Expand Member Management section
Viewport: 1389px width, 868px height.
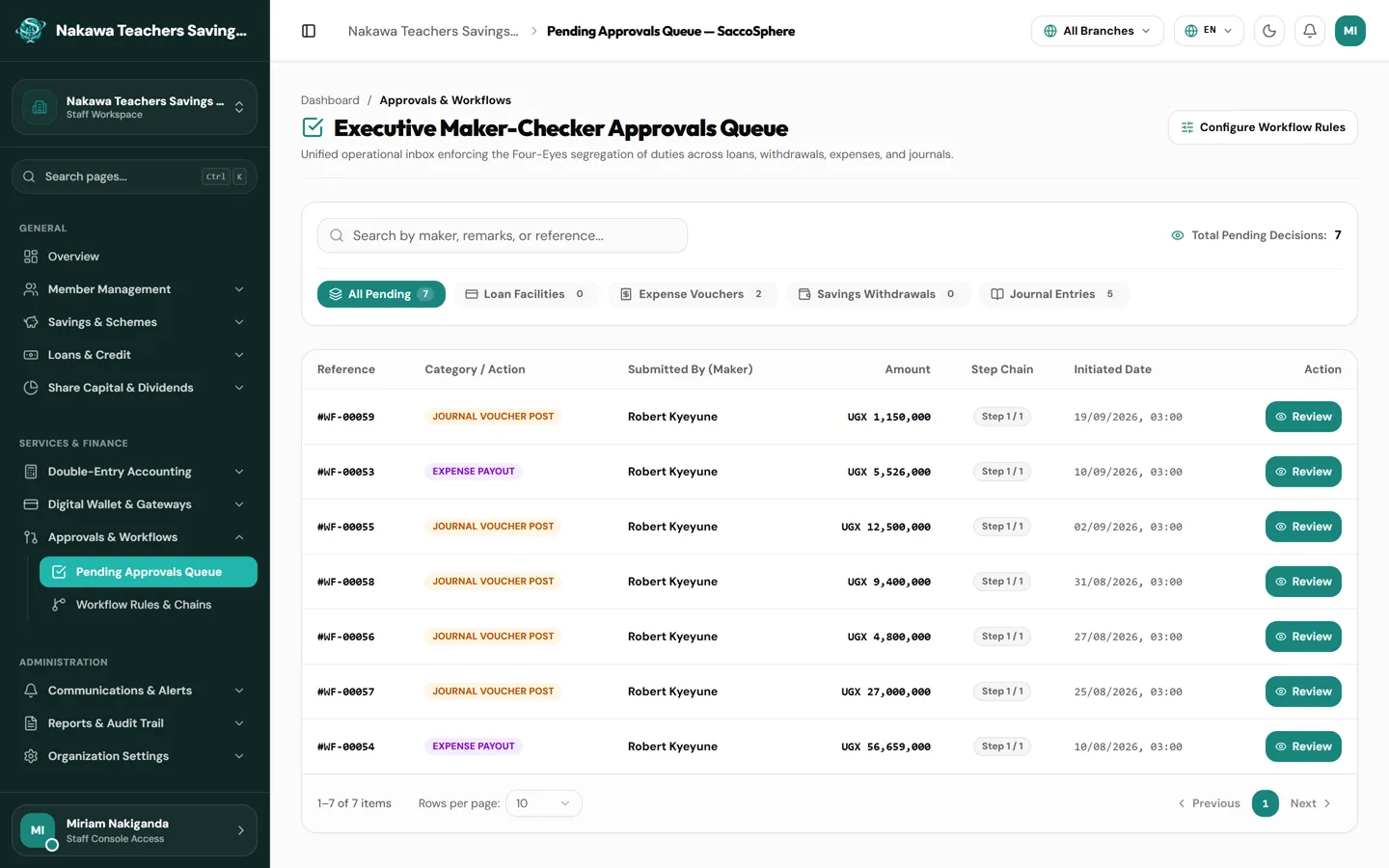click(135, 289)
